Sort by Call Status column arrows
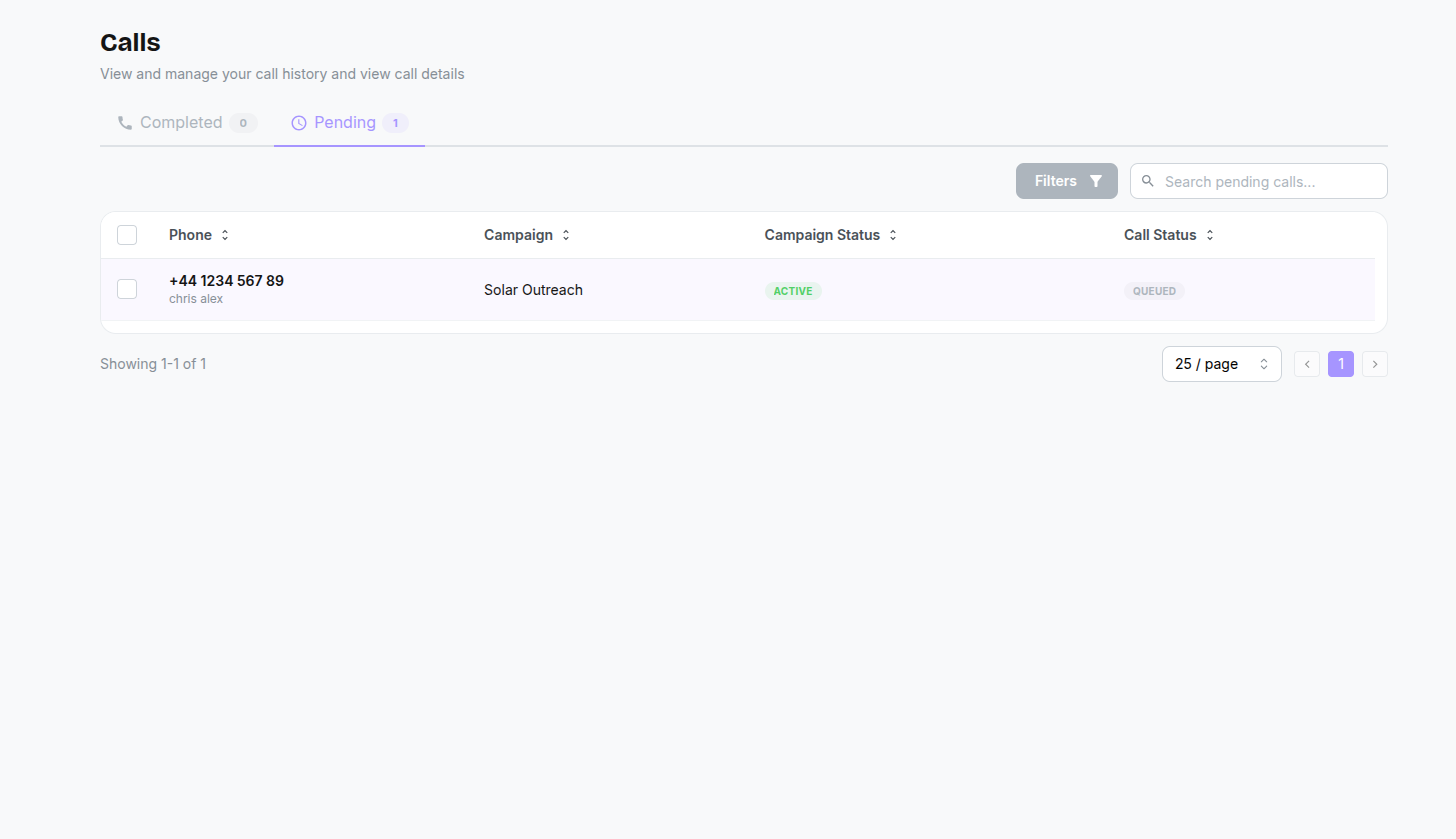The width and height of the screenshot is (1456, 839). pos(1210,235)
